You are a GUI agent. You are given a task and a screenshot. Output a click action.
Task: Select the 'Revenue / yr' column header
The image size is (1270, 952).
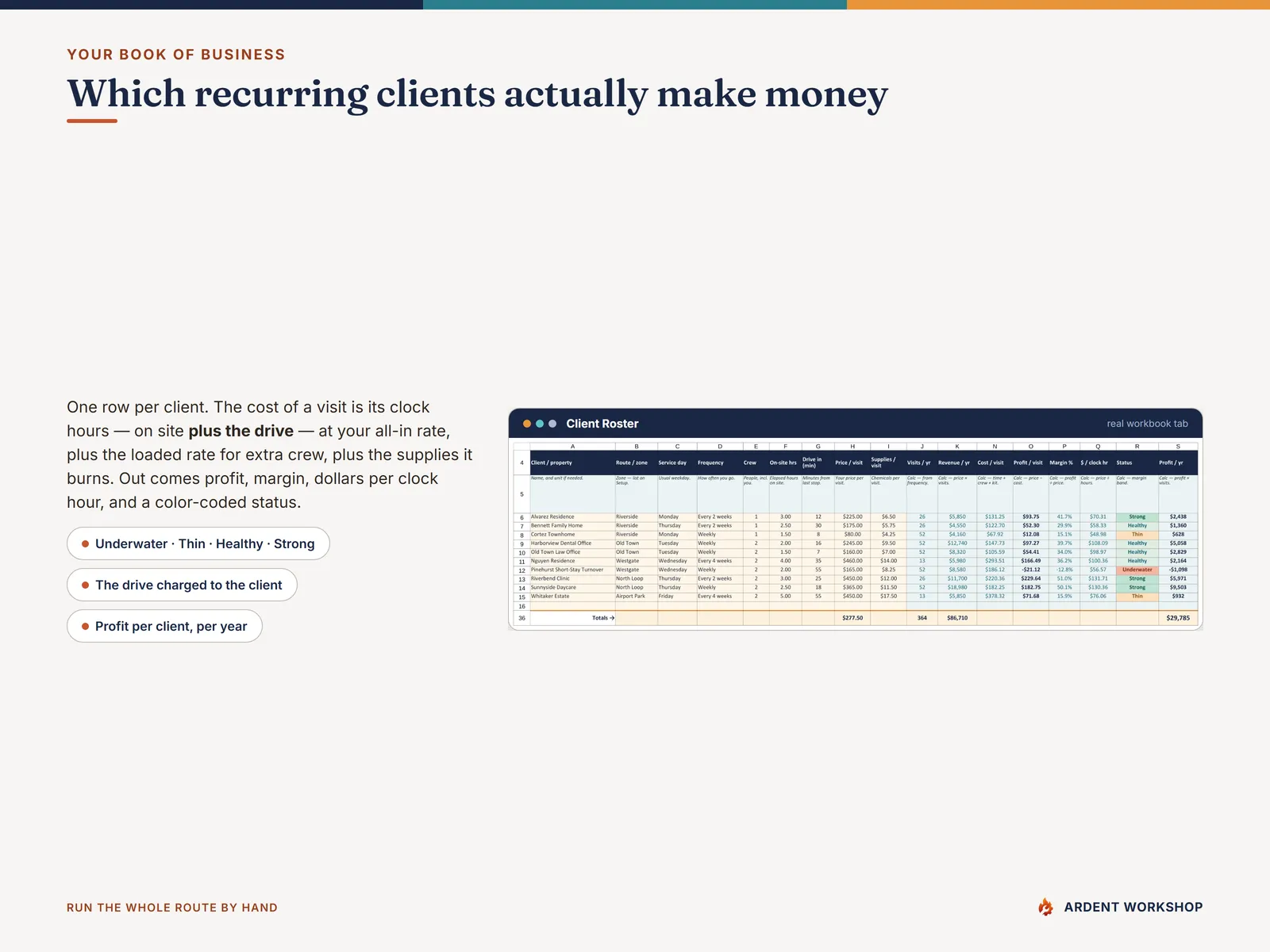pyautogui.click(x=956, y=463)
